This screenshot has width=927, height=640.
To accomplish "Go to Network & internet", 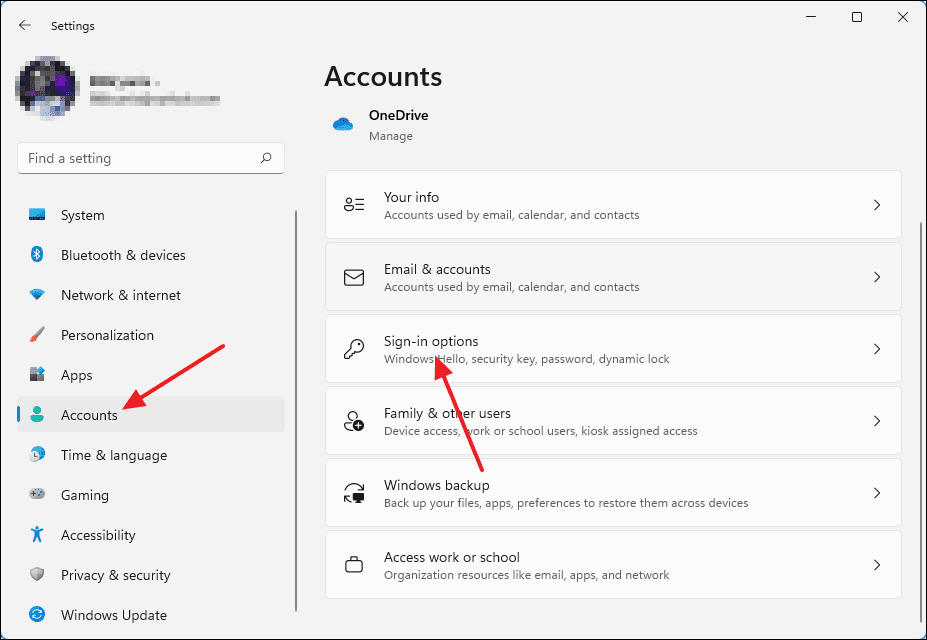I will (x=151, y=295).
